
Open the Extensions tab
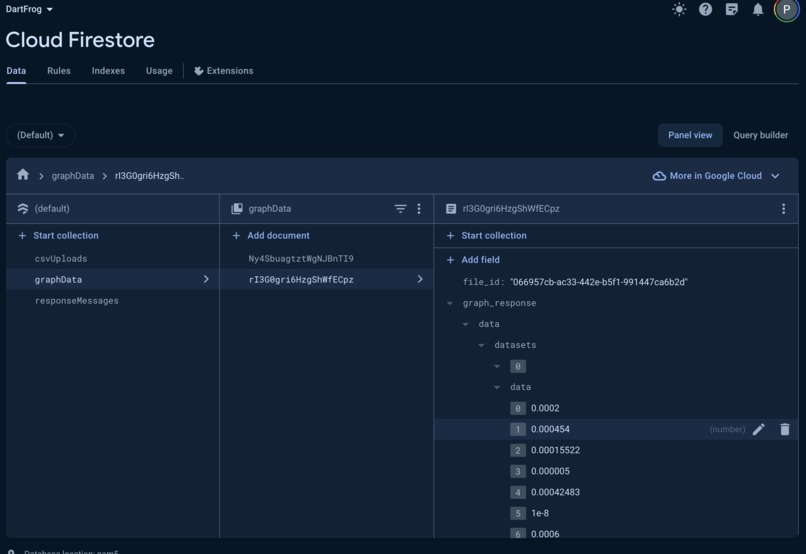coord(224,71)
